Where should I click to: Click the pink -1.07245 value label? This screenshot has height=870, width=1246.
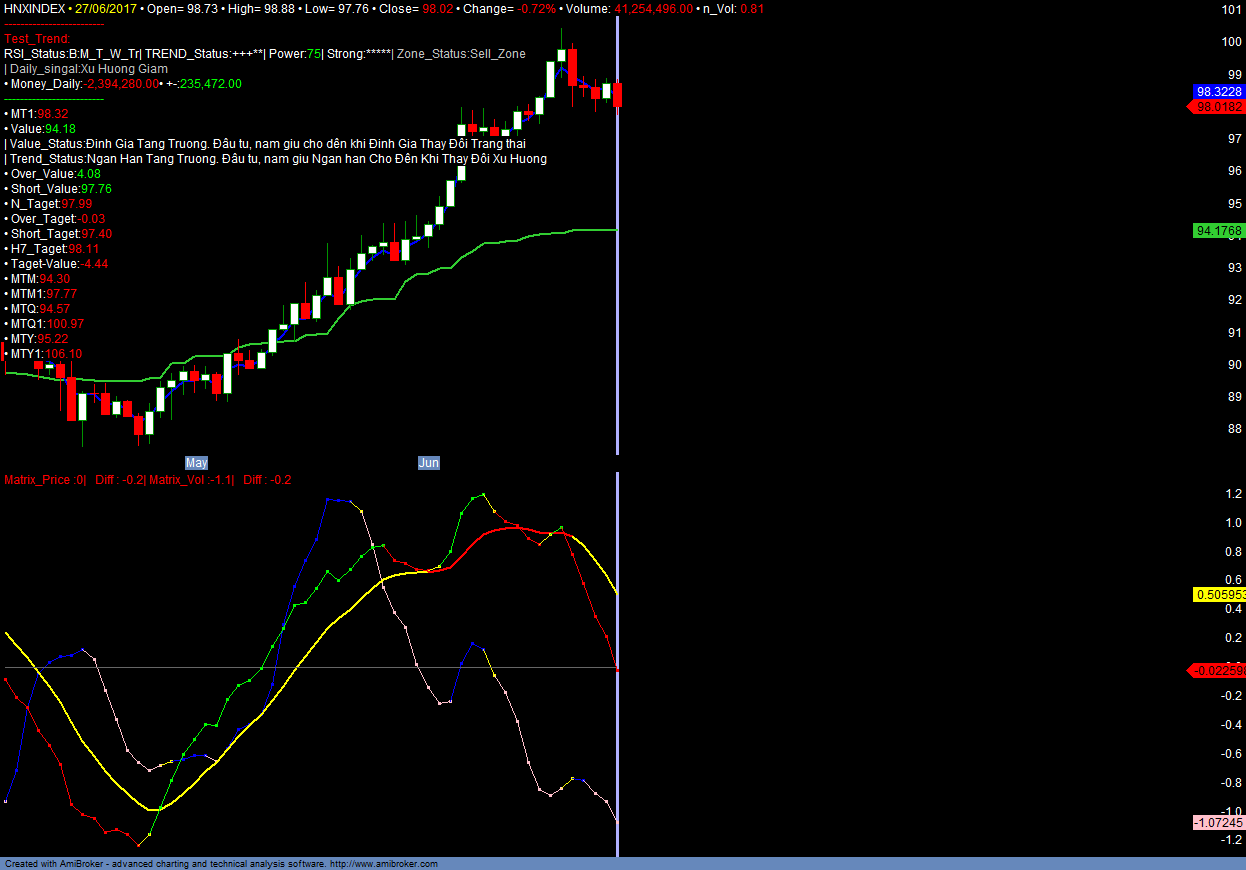1218,823
